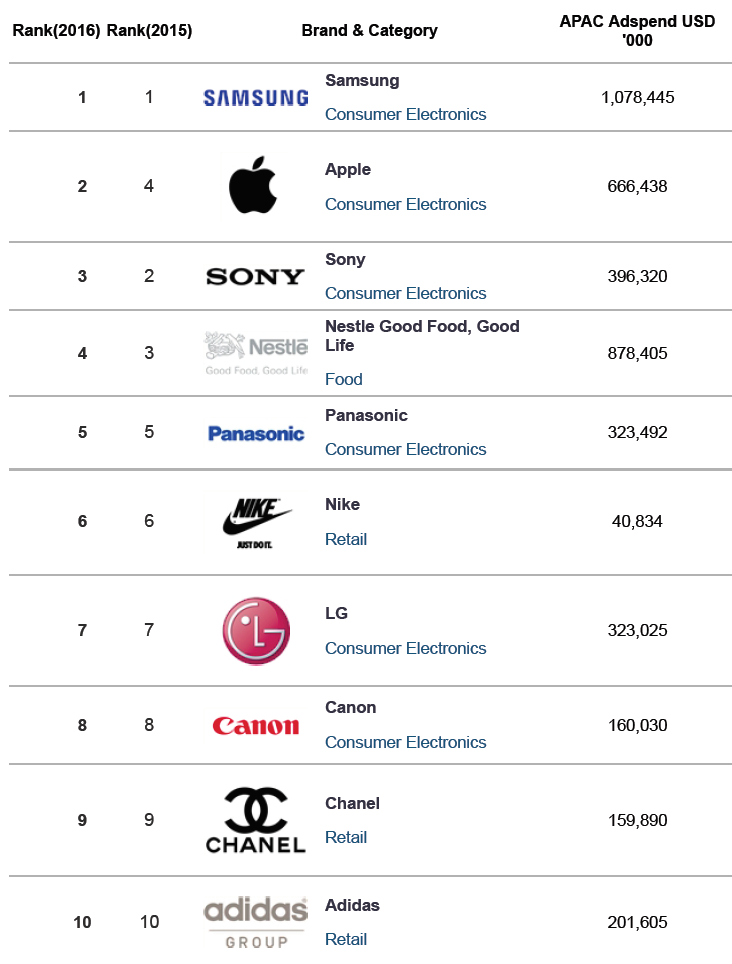This screenshot has width=732, height=964.
Task: Click the Nestle Good Food logo
Action: click(256, 354)
